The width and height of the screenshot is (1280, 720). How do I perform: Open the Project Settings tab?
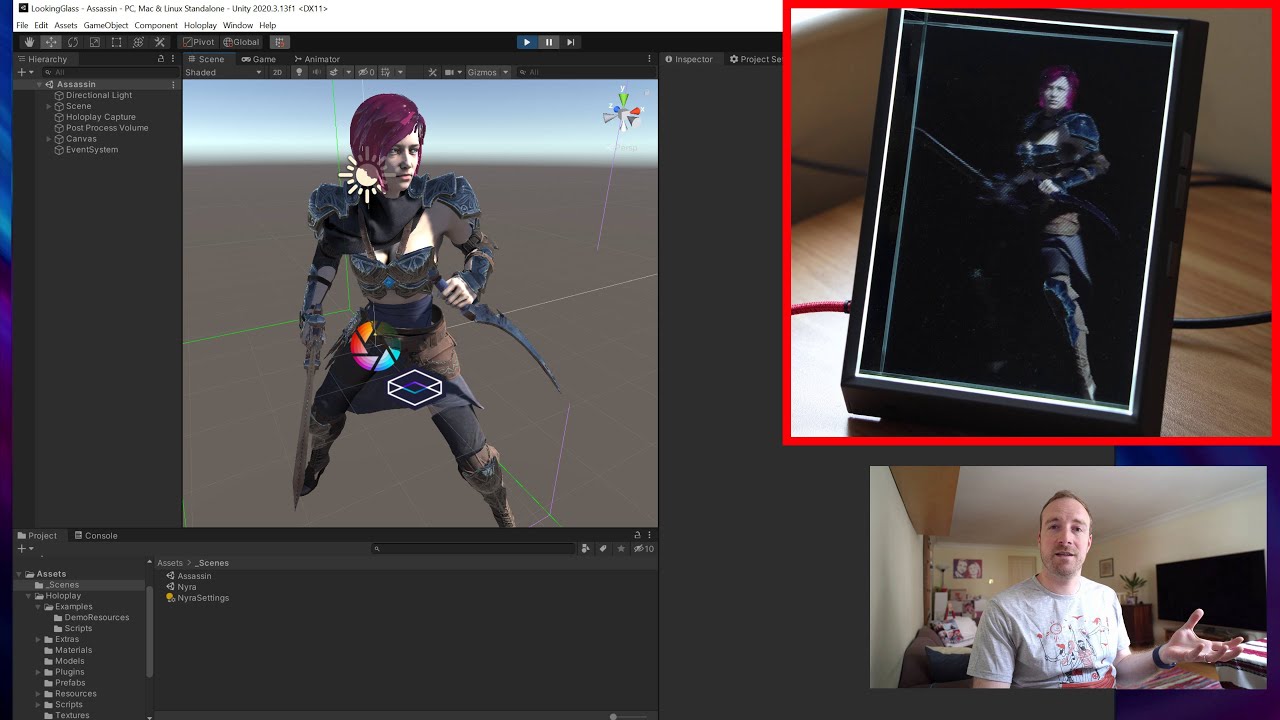[756, 59]
